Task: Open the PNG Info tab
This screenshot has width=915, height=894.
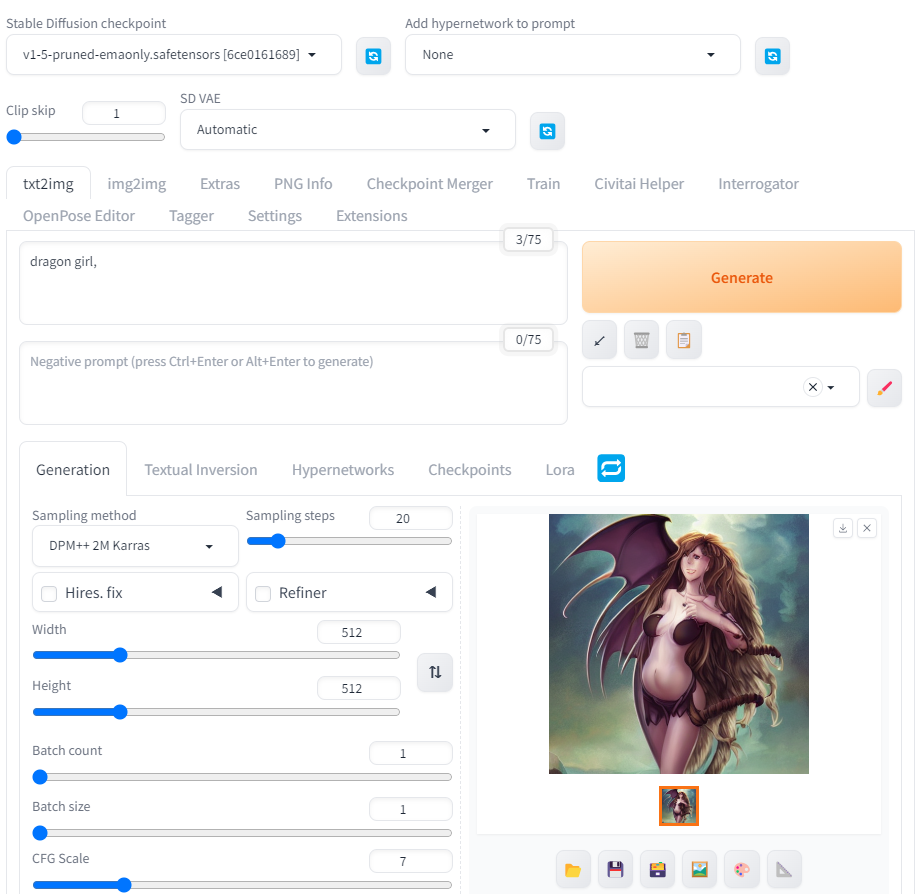Action: 303,184
